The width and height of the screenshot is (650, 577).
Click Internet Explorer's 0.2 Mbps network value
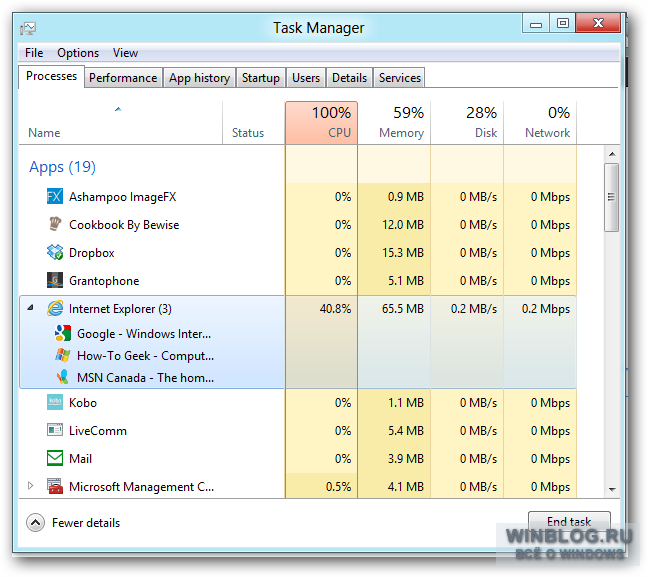[x=546, y=309]
